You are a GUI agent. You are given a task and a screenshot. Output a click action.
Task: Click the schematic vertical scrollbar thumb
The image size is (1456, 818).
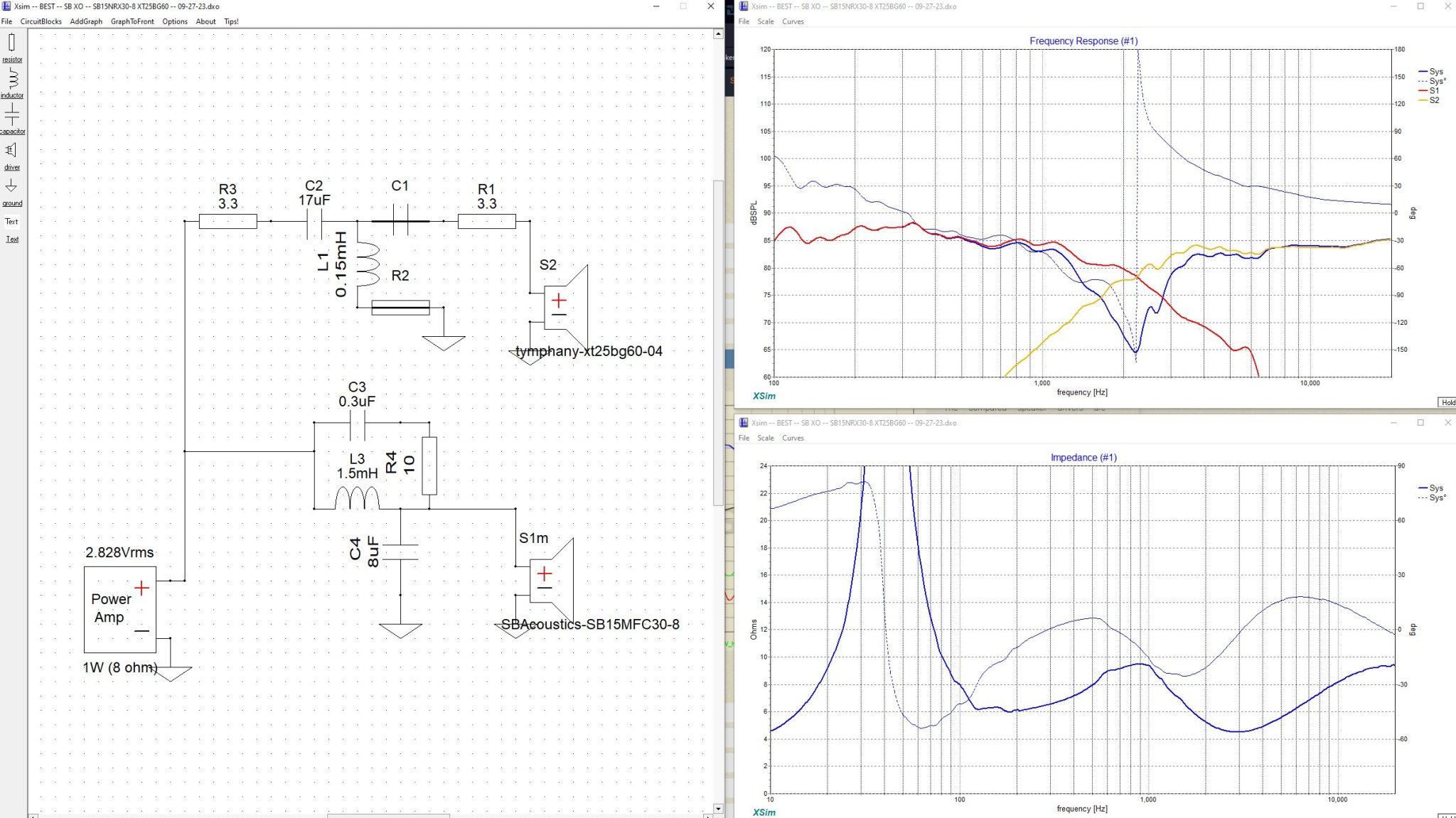click(718, 343)
